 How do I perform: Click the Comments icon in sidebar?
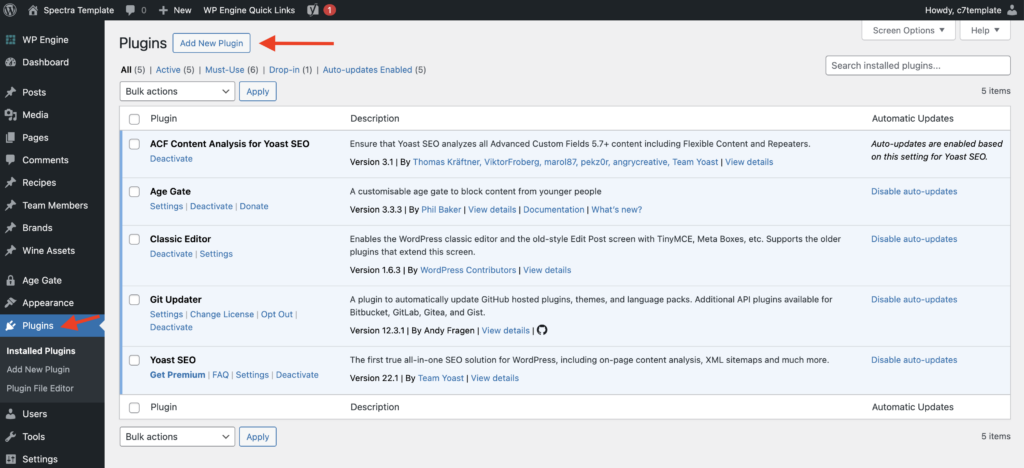[x=10, y=160]
